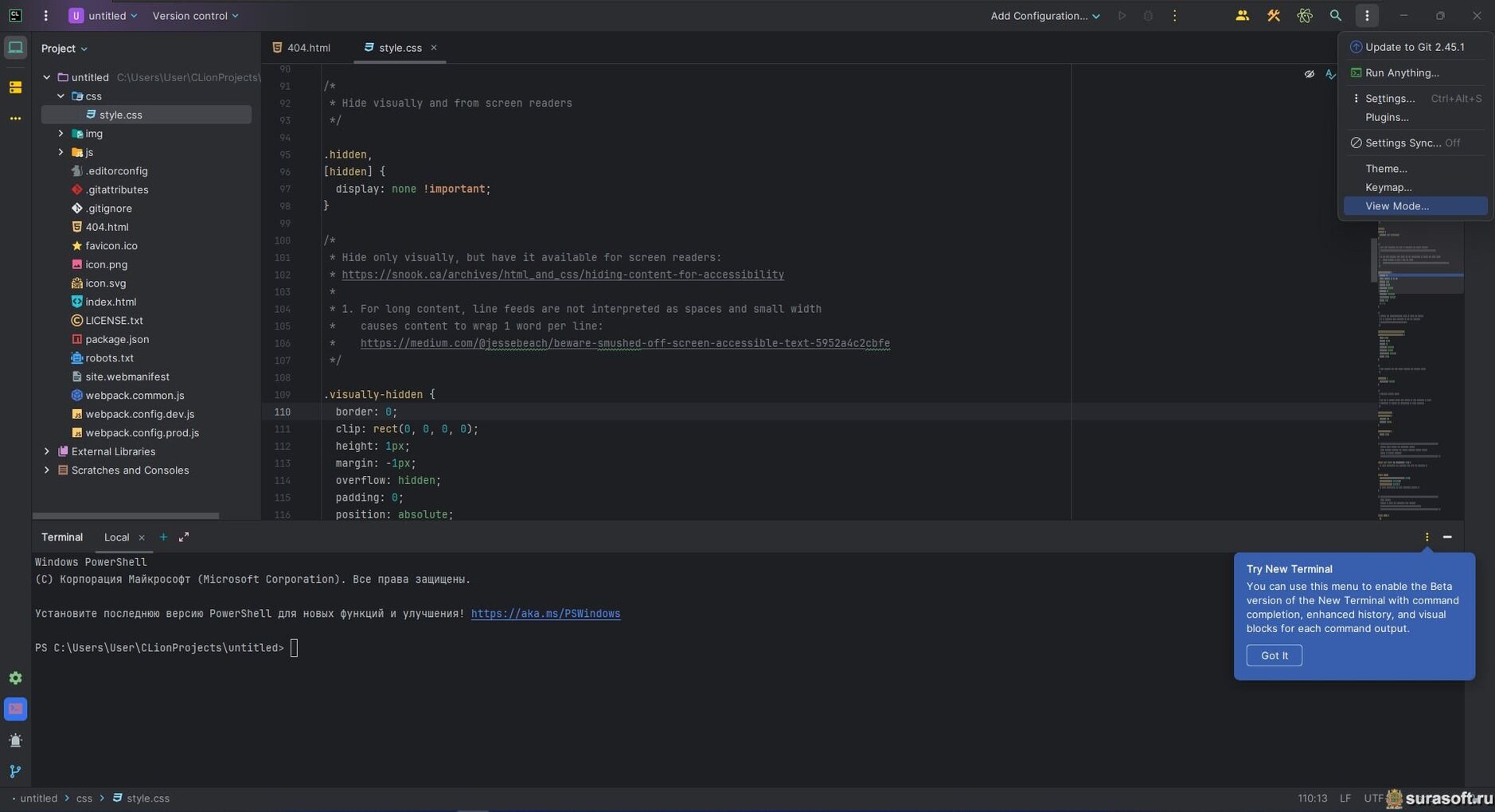Click the build hammer icon

[1273, 16]
